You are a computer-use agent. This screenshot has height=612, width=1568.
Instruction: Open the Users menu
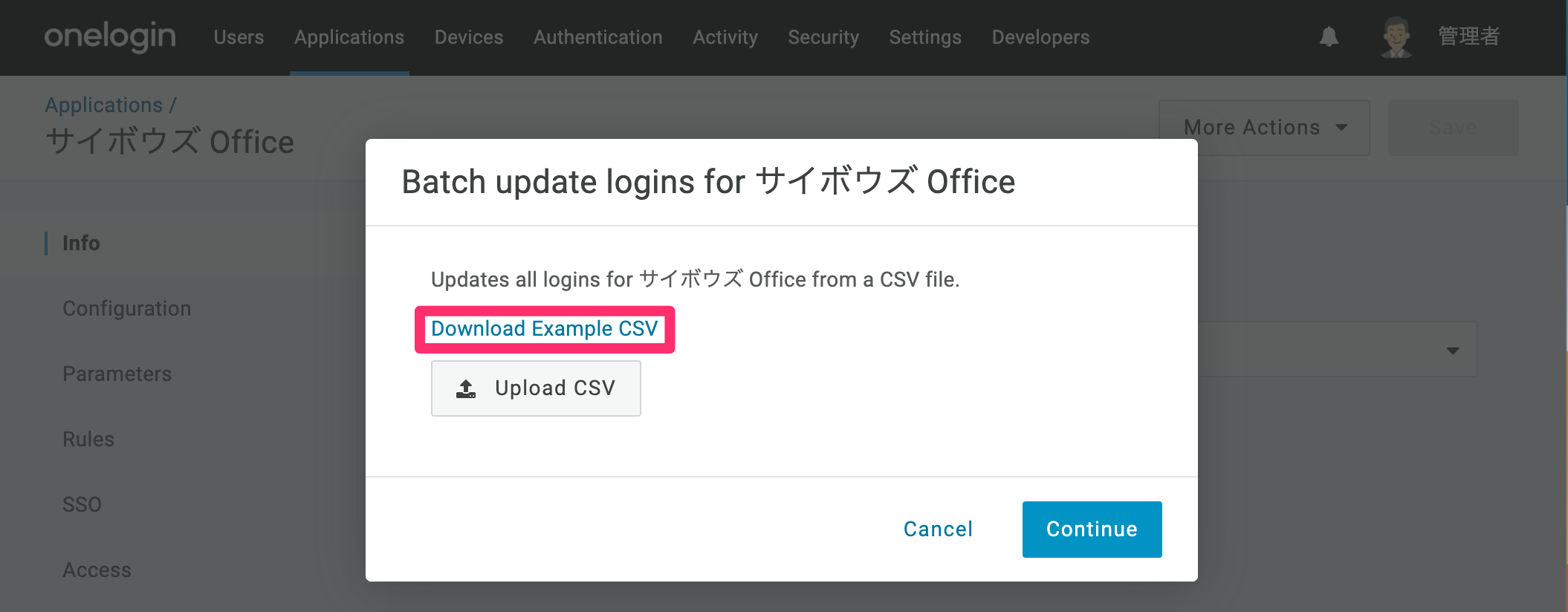(239, 37)
